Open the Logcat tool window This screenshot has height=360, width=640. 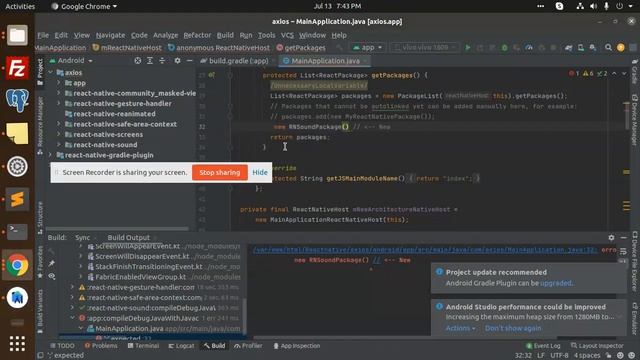coord(182,346)
